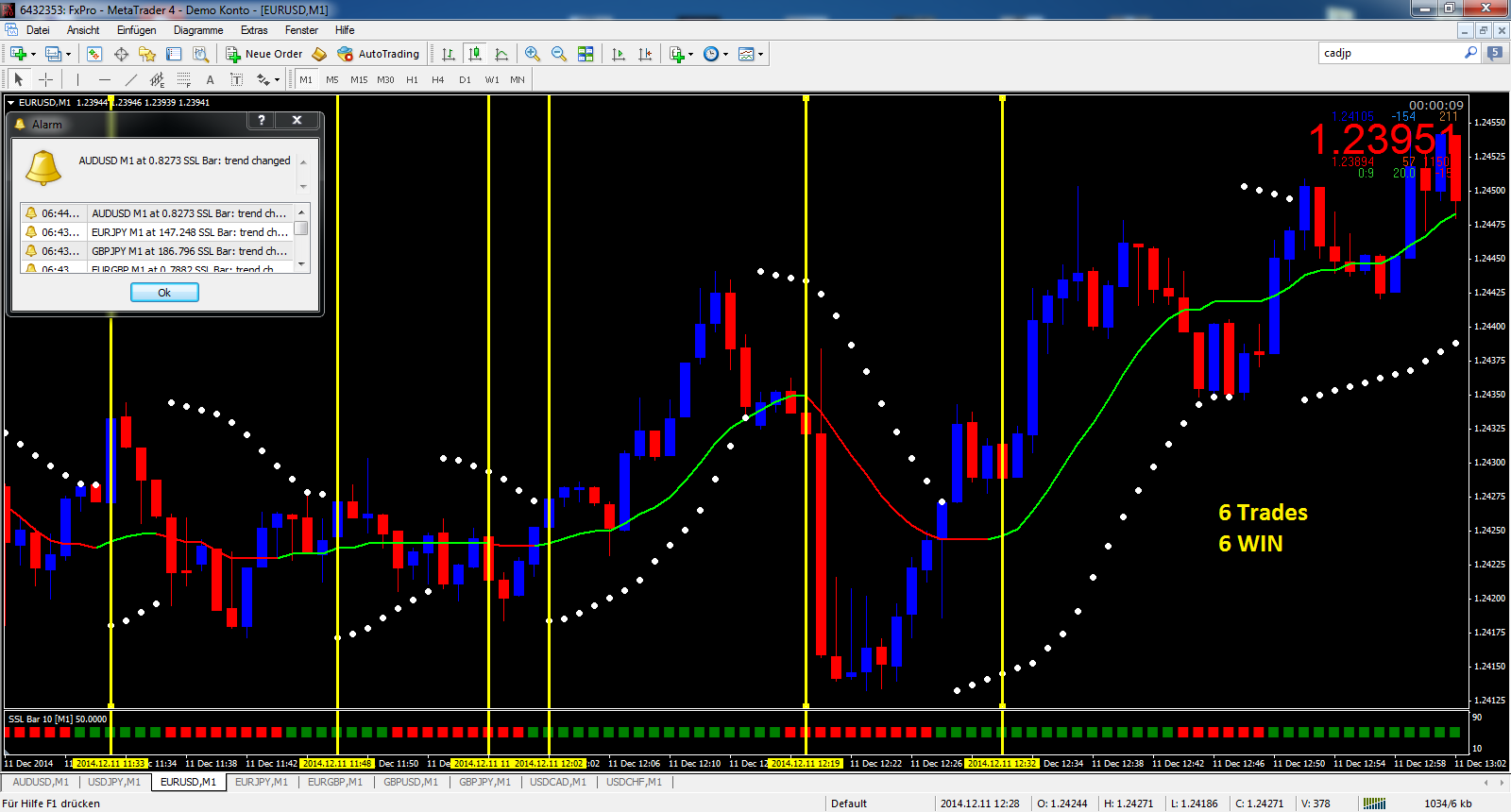This screenshot has height=812, width=1511.
Task: Switch timeframe to H1
Action: click(412, 79)
